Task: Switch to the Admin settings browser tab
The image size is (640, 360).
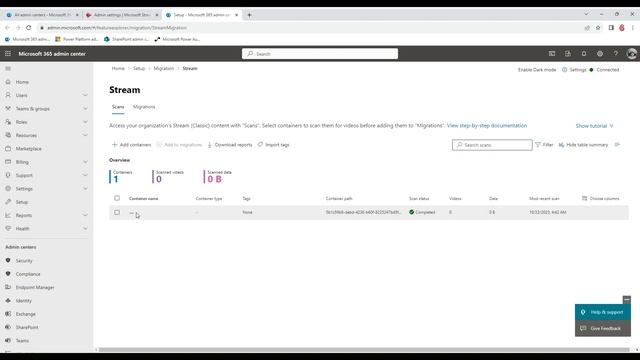Action: click(x=122, y=15)
